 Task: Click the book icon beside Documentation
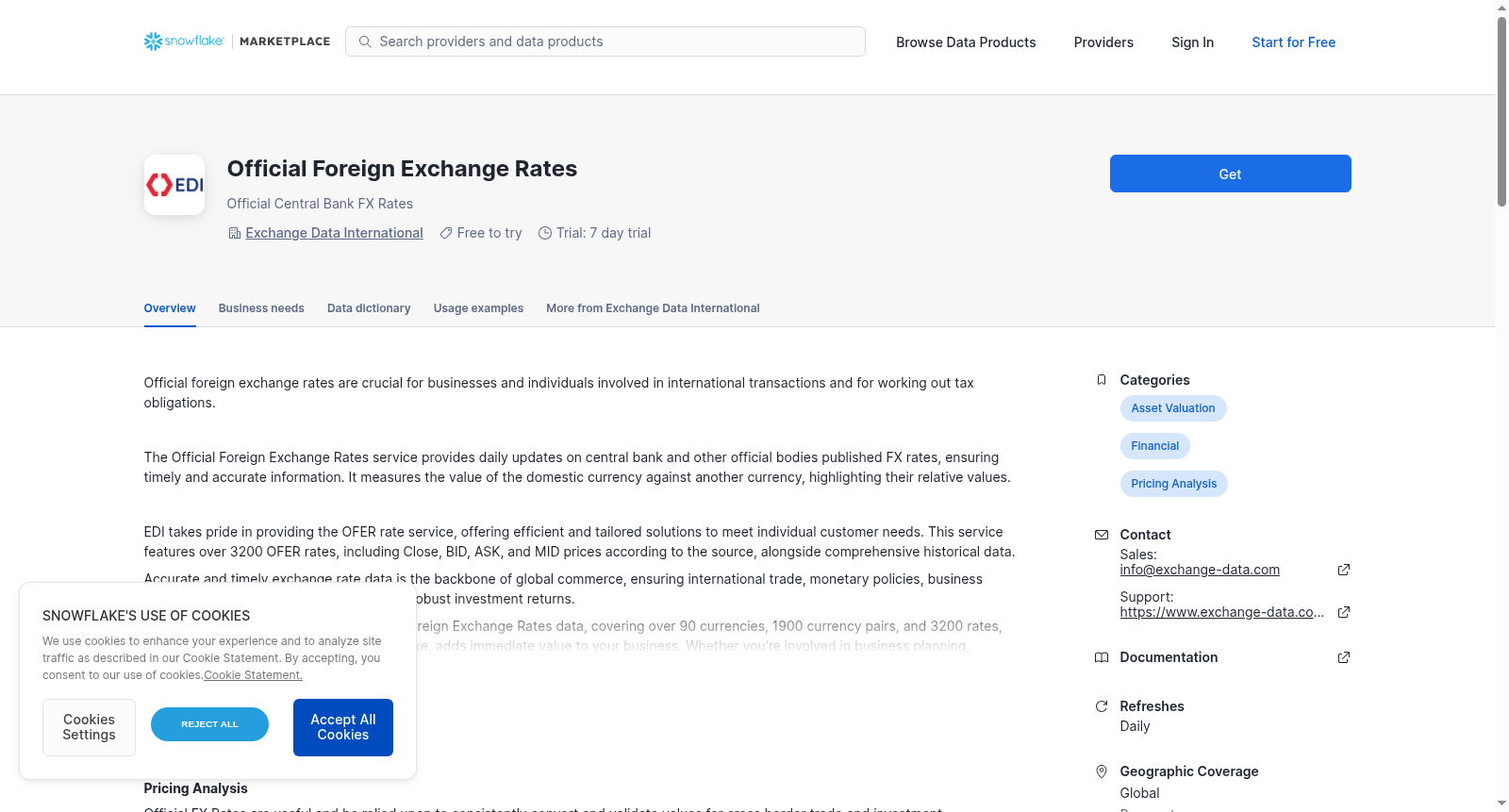tap(1101, 657)
